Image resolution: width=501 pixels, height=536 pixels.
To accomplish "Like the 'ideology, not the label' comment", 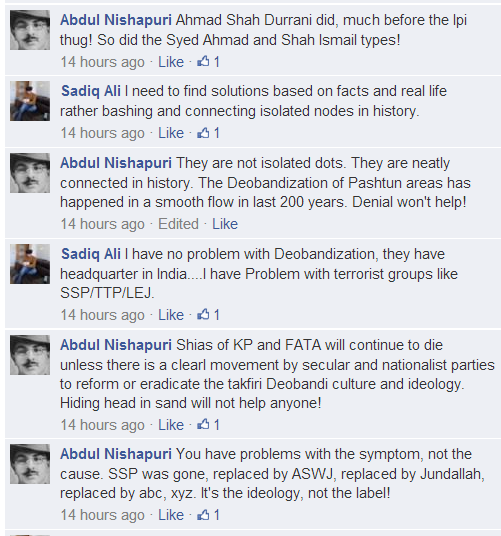I will click(171, 515).
